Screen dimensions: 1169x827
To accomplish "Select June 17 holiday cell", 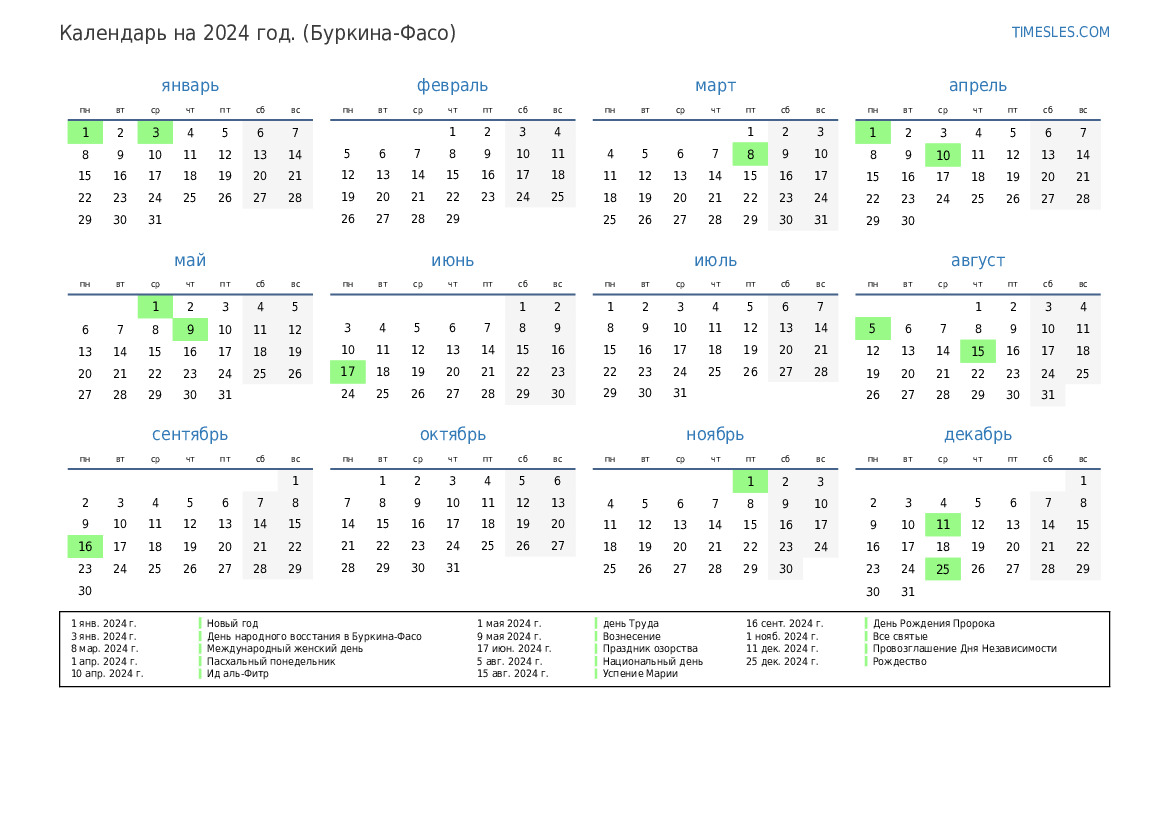I will point(348,372).
